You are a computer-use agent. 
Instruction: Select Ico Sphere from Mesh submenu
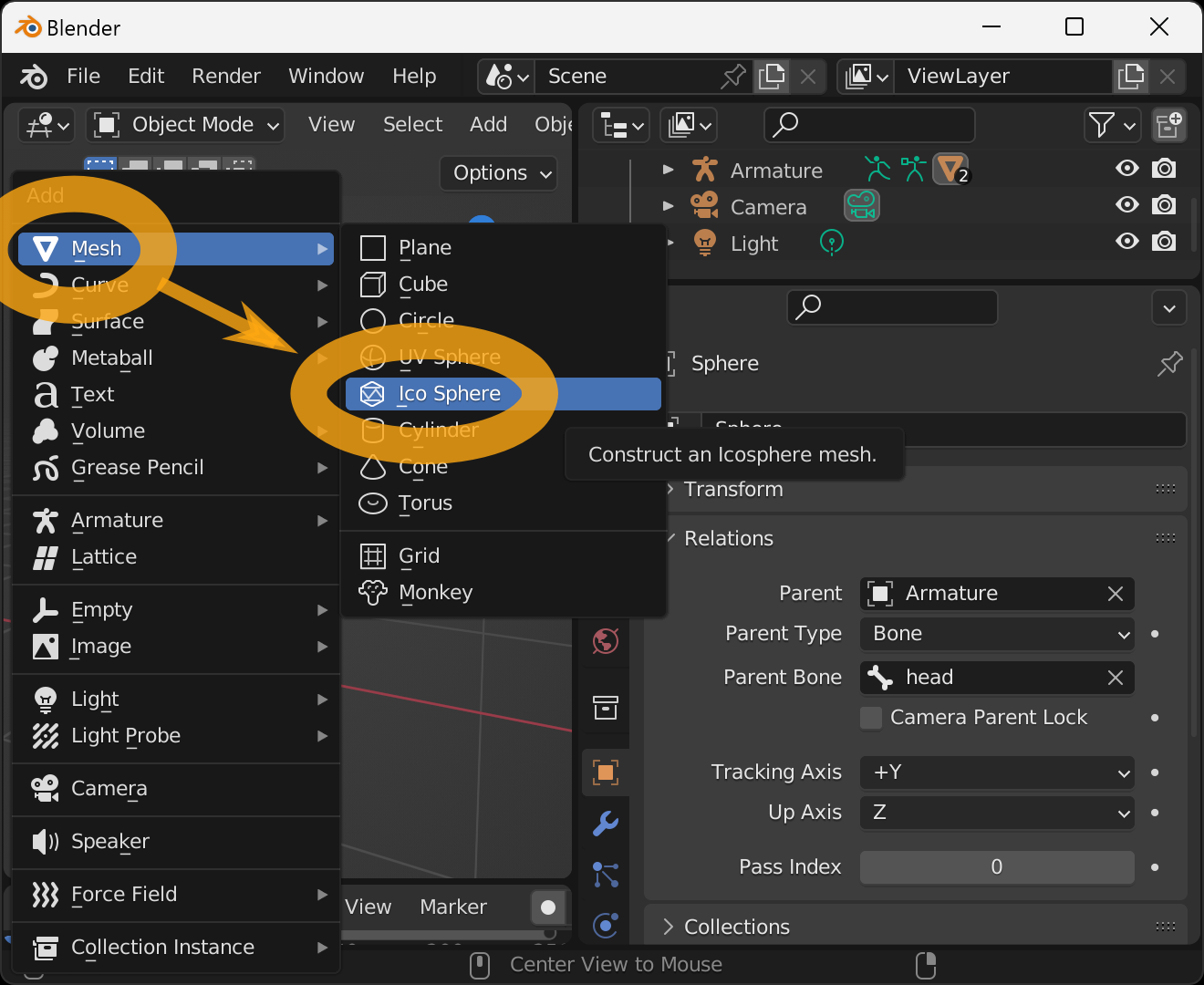click(503, 394)
